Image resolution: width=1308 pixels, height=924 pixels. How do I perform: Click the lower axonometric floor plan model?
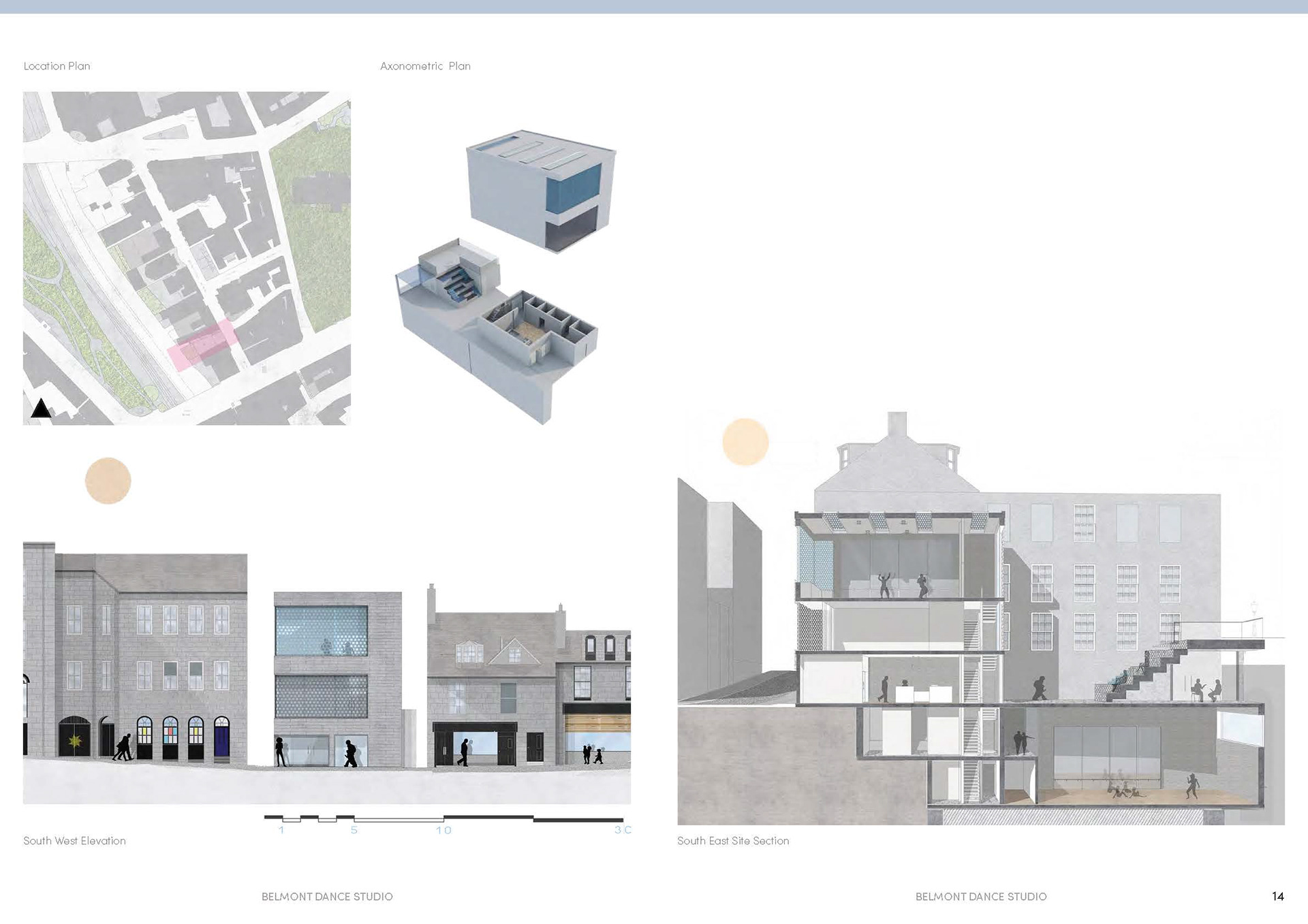coord(501,327)
